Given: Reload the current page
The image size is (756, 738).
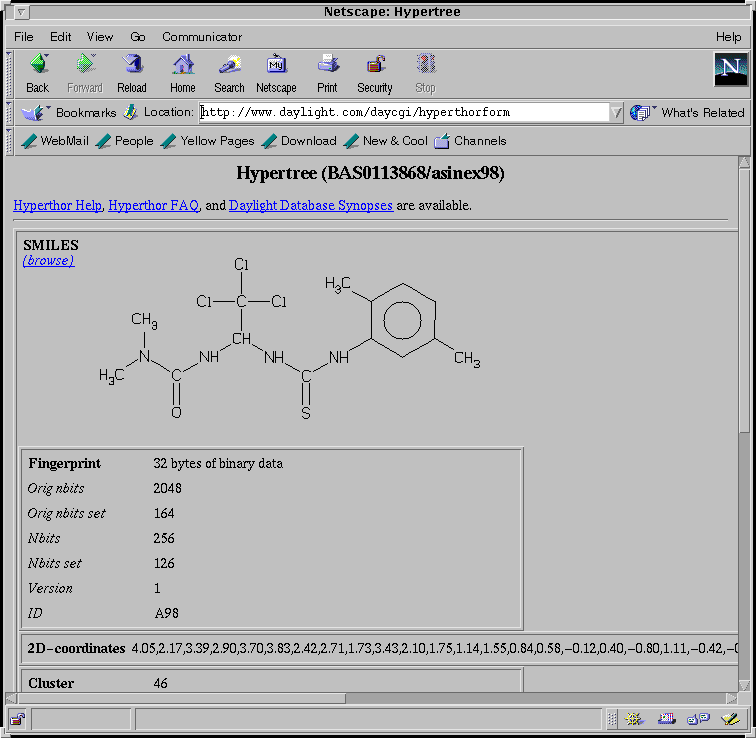Looking at the screenshot, I should point(132,73).
